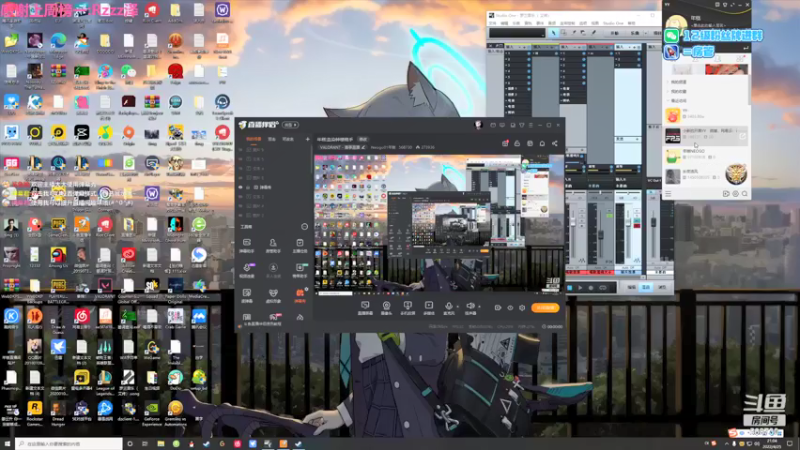Click the screen capture source icon
The height and width of the screenshot is (450, 800).
click(x=365, y=306)
